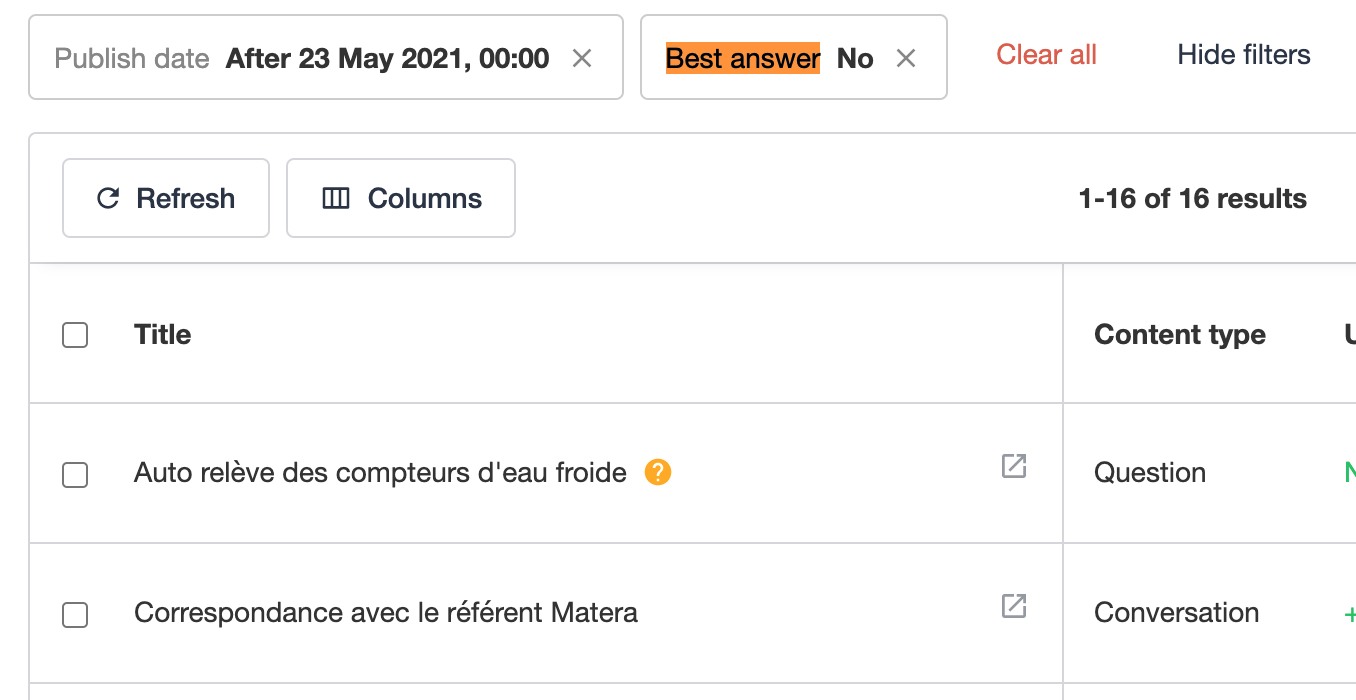Open Auto relève des compteurs d'eau froide

[380, 472]
